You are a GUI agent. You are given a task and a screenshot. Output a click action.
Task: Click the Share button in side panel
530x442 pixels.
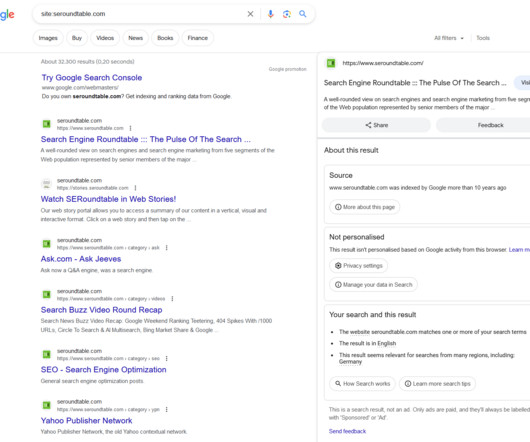click(x=376, y=125)
